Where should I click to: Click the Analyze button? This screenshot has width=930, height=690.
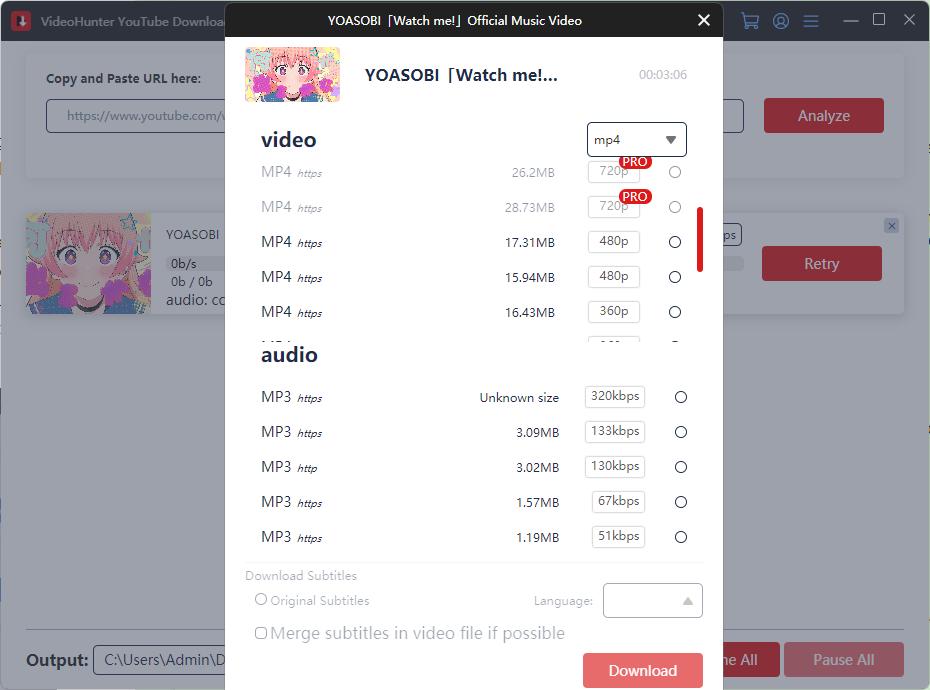[x=822, y=115]
